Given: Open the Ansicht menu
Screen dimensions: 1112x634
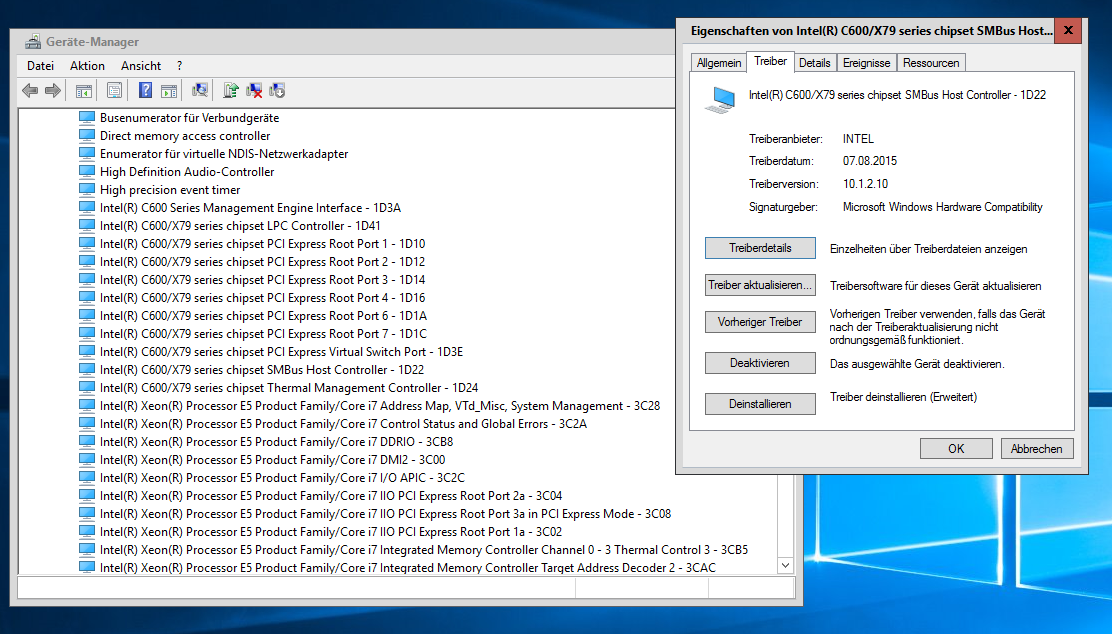Looking at the screenshot, I should pyautogui.click(x=141, y=65).
